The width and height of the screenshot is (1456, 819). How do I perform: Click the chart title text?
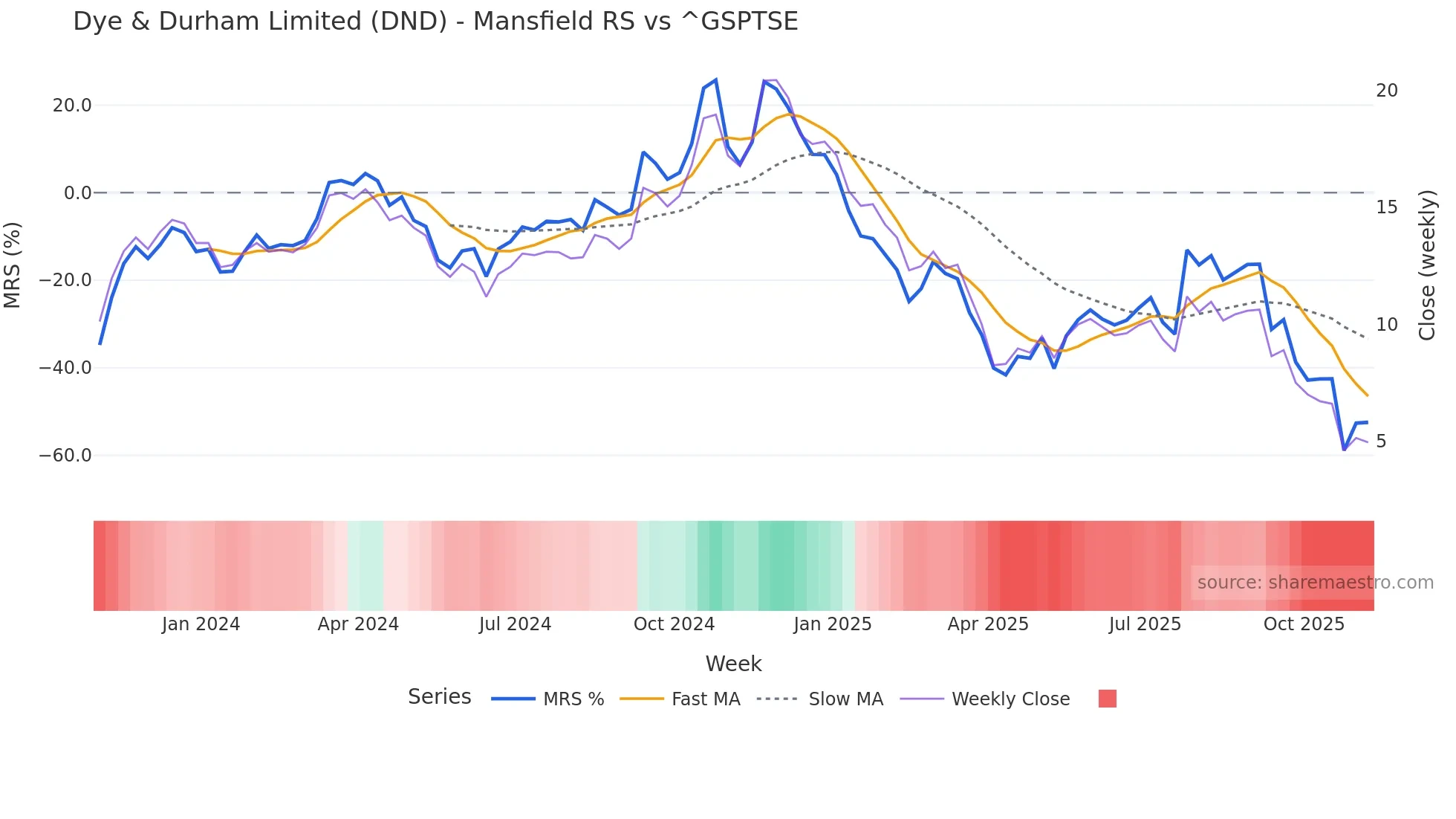pos(435,22)
